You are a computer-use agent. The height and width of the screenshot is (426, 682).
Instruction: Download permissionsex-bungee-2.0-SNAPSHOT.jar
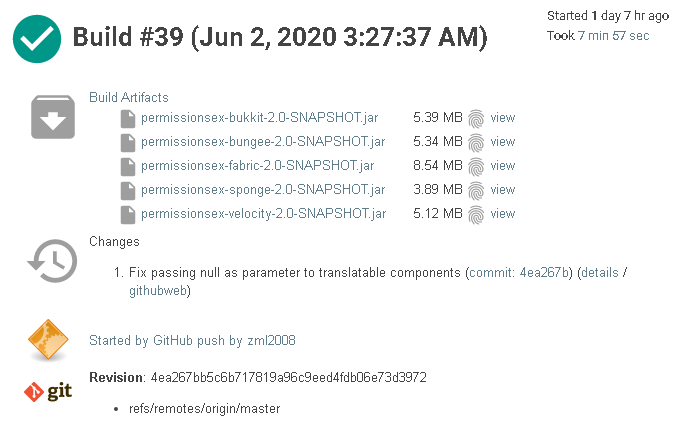[x=263, y=142]
